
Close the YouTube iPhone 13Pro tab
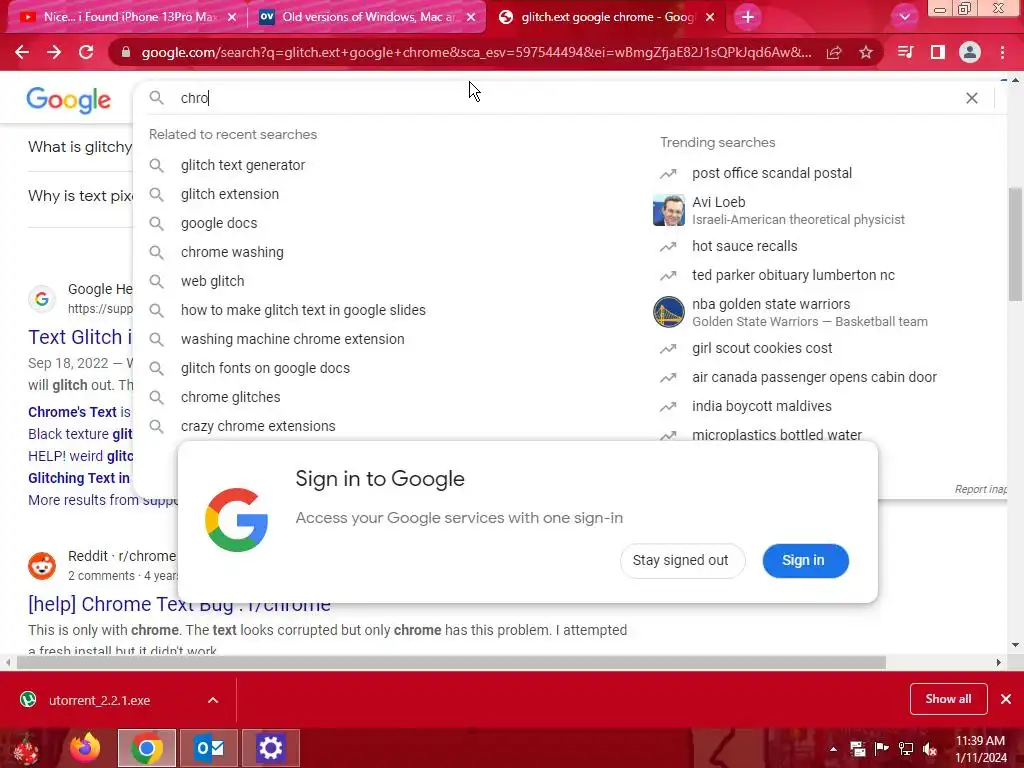pyautogui.click(x=232, y=18)
